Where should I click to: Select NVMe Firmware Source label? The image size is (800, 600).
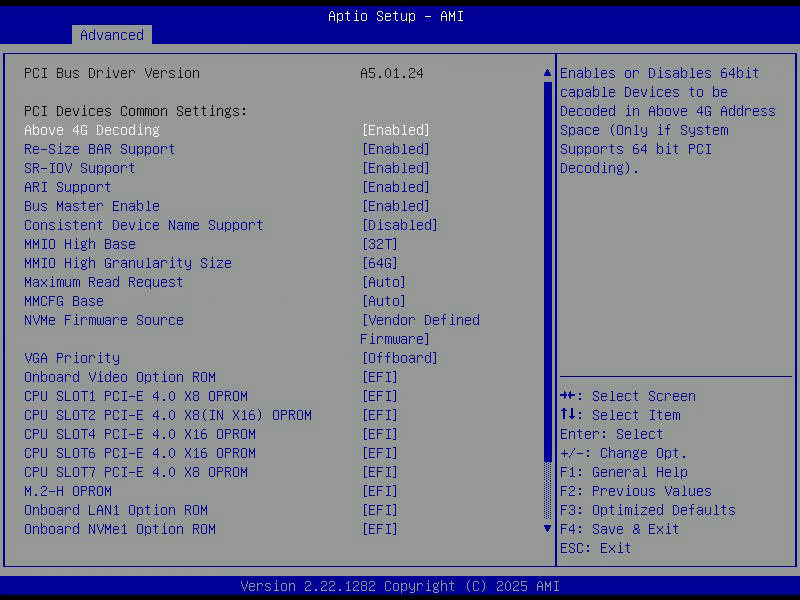(x=104, y=320)
